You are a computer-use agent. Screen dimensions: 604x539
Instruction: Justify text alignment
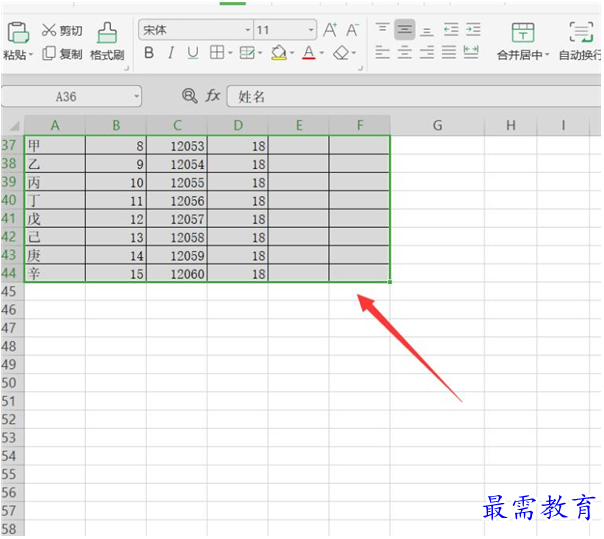[449, 52]
